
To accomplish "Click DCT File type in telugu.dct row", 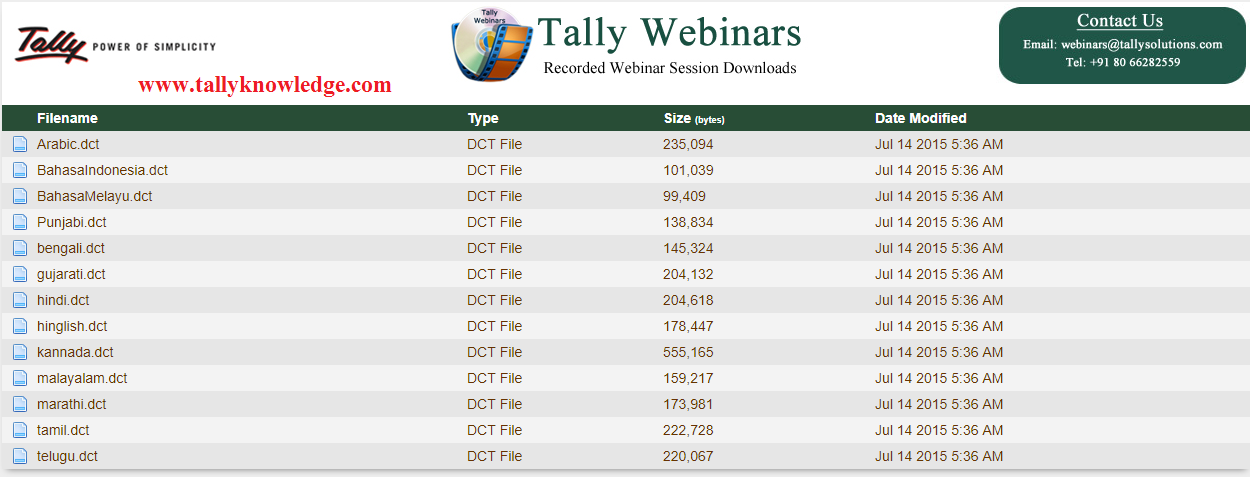I will pyautogui.click(x=494, y=456).
